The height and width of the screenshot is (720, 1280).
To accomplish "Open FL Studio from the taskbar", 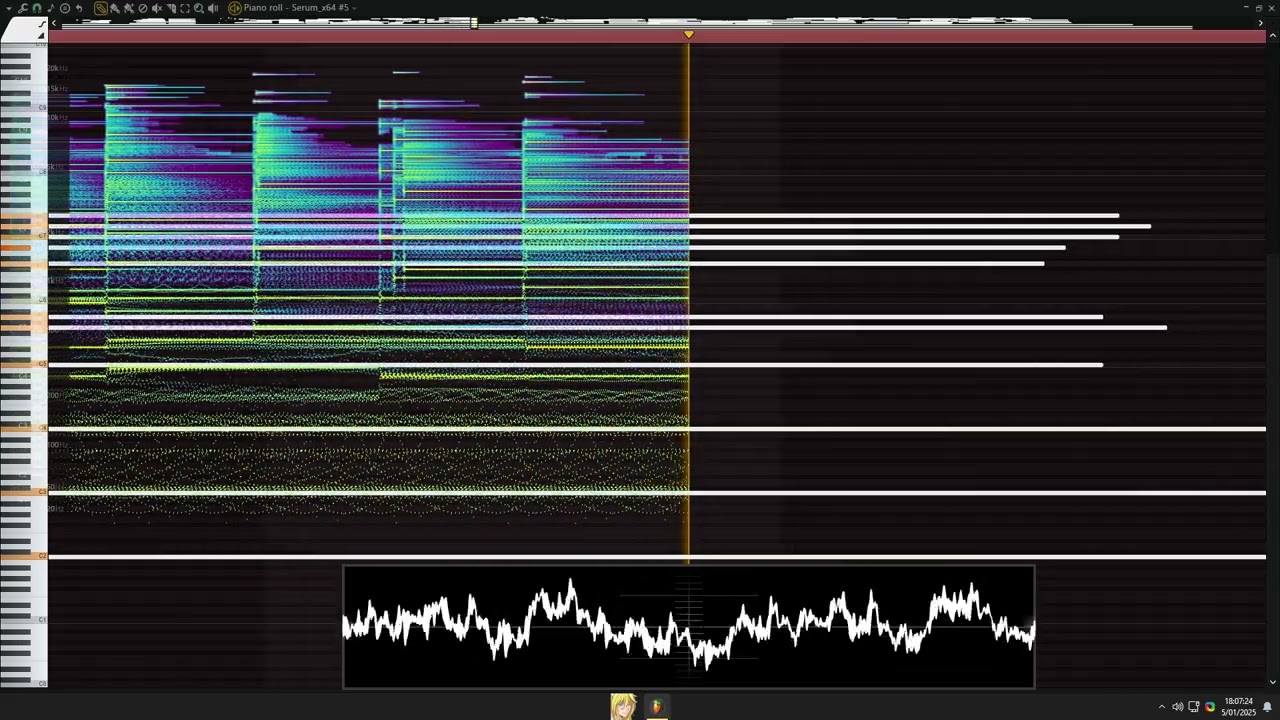I will (x=656, y=706).
